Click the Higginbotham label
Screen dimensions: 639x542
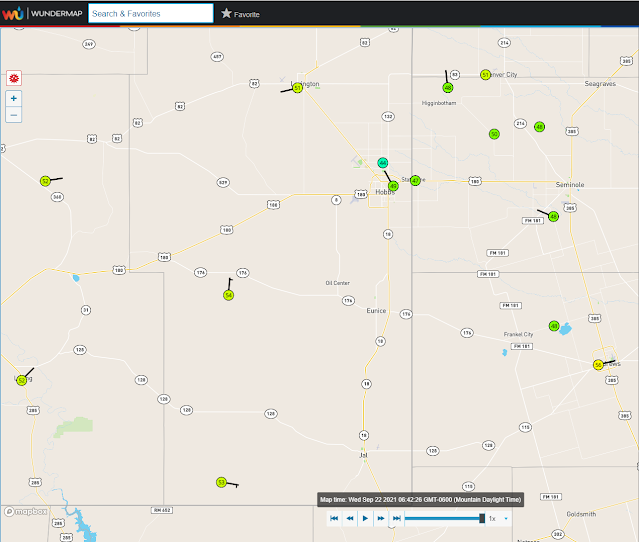(x=439, y=103)
